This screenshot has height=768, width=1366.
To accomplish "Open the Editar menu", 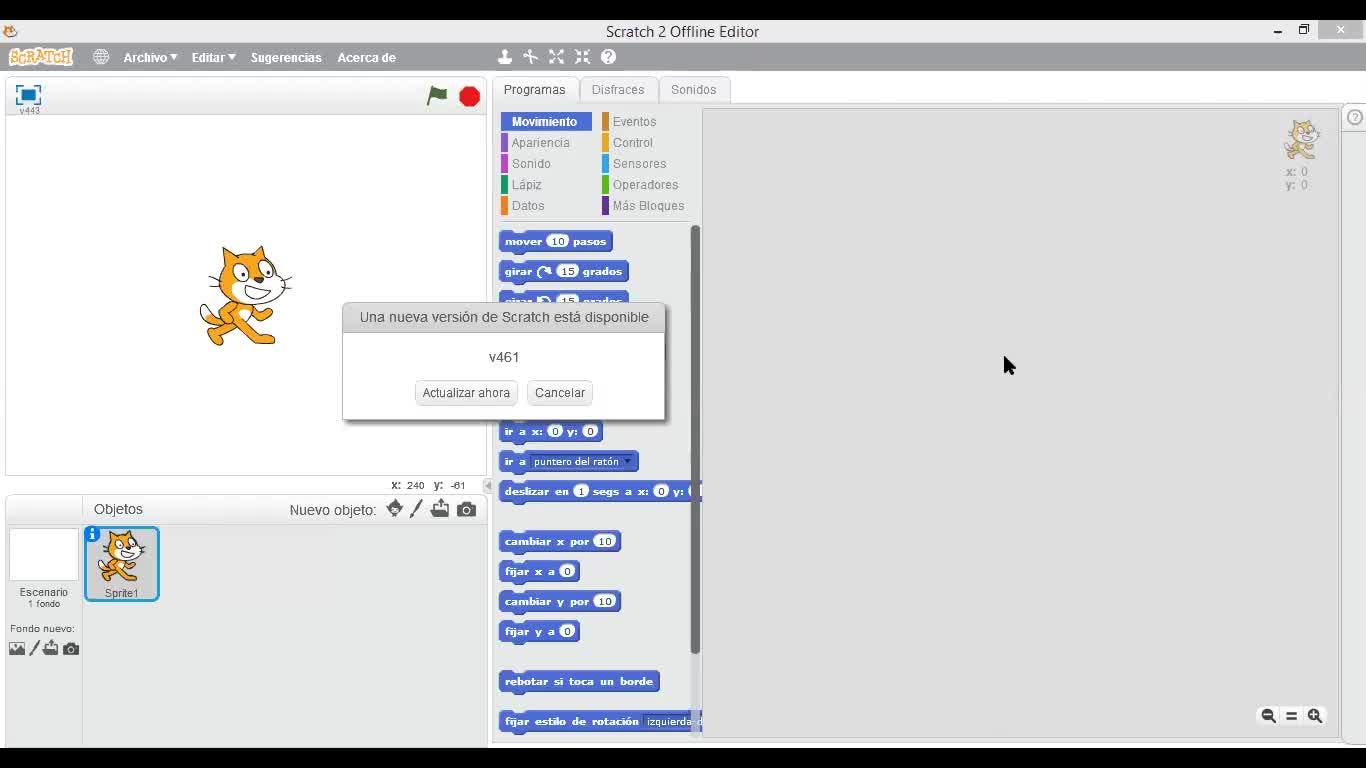I will click(213, 57).
